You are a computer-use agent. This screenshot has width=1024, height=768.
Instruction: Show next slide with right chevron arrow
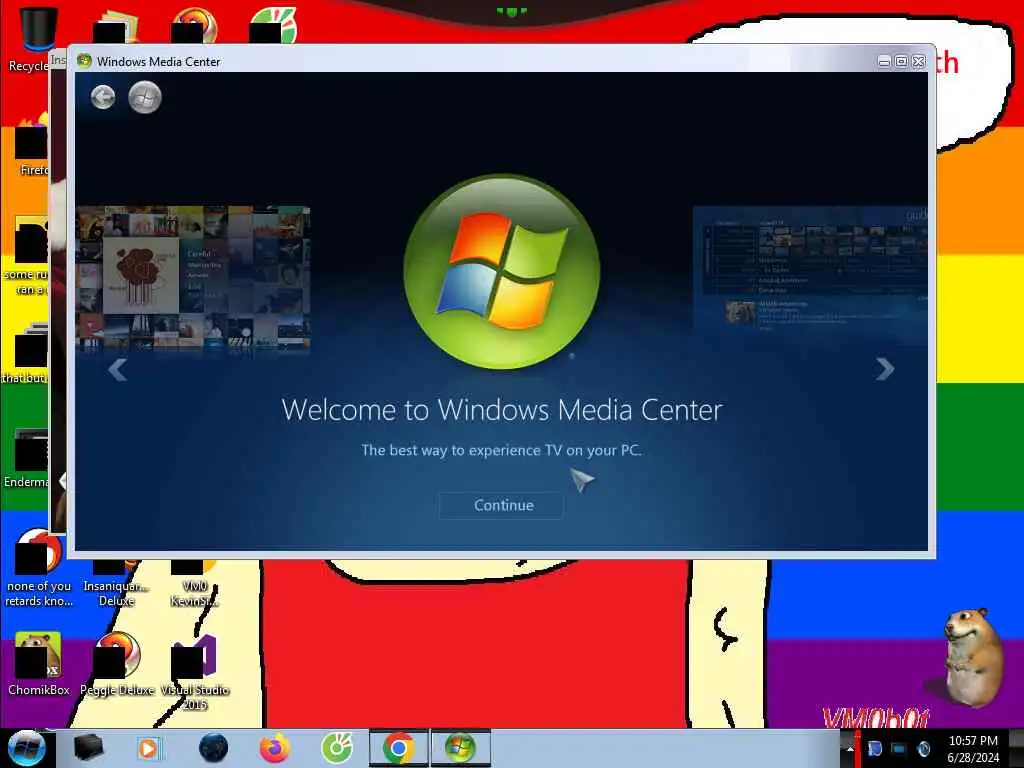click(885, 369)
